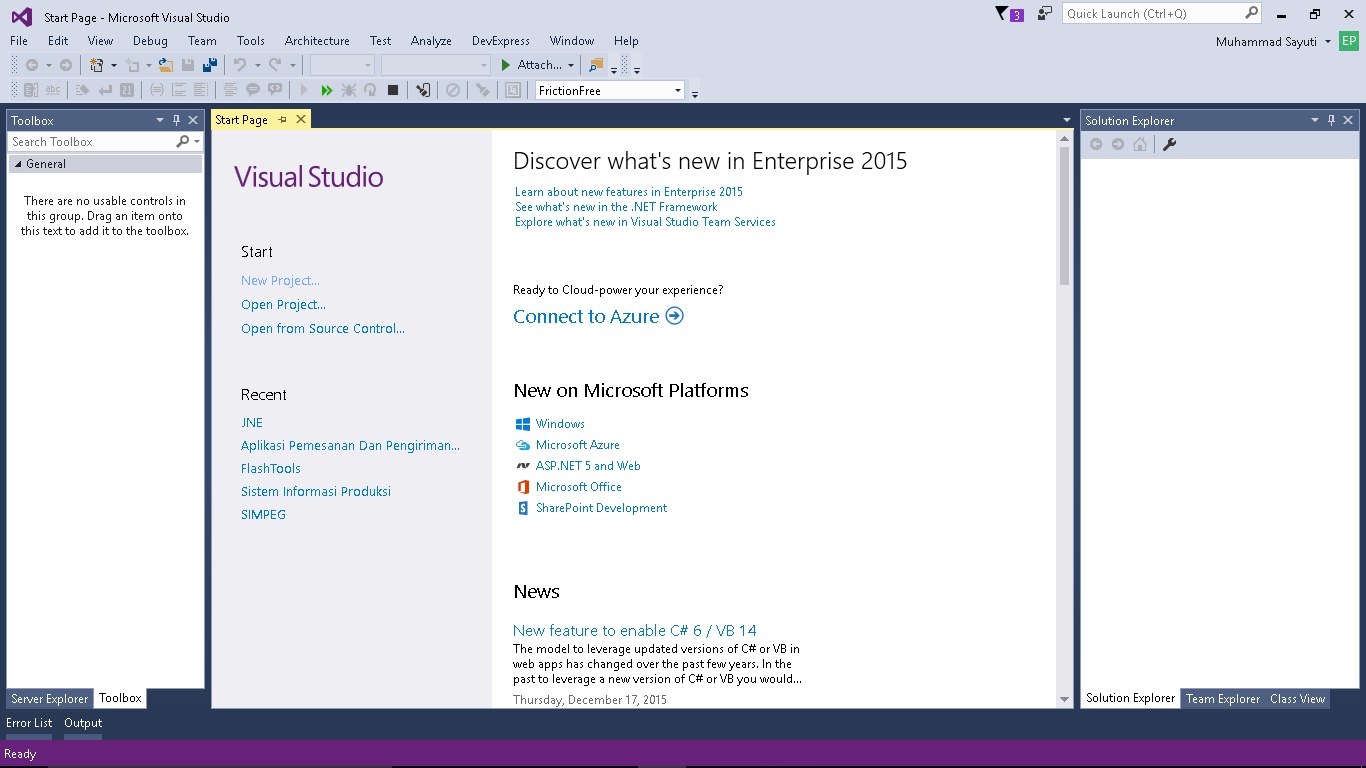This screenshot has height=768, width=1366.
Task: Open the notifications flag with 3 alerts
Action: pos(1009,14)
